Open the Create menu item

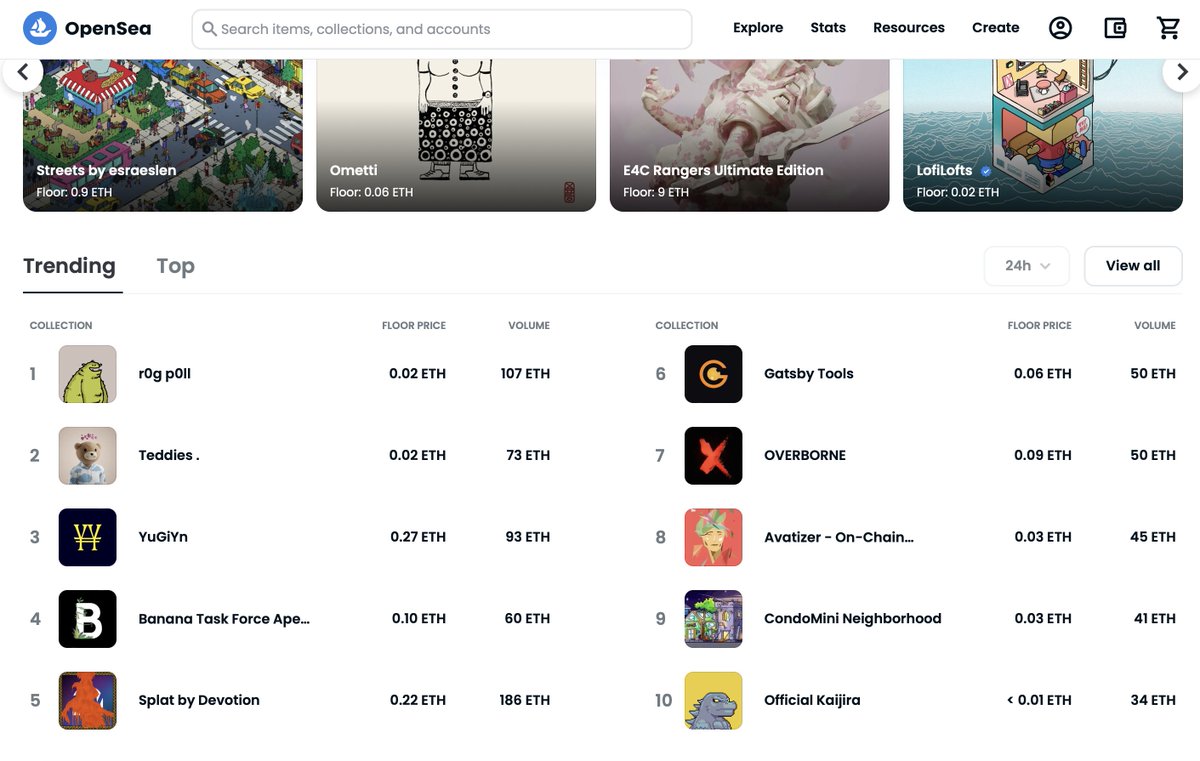[x=996, y=28]
